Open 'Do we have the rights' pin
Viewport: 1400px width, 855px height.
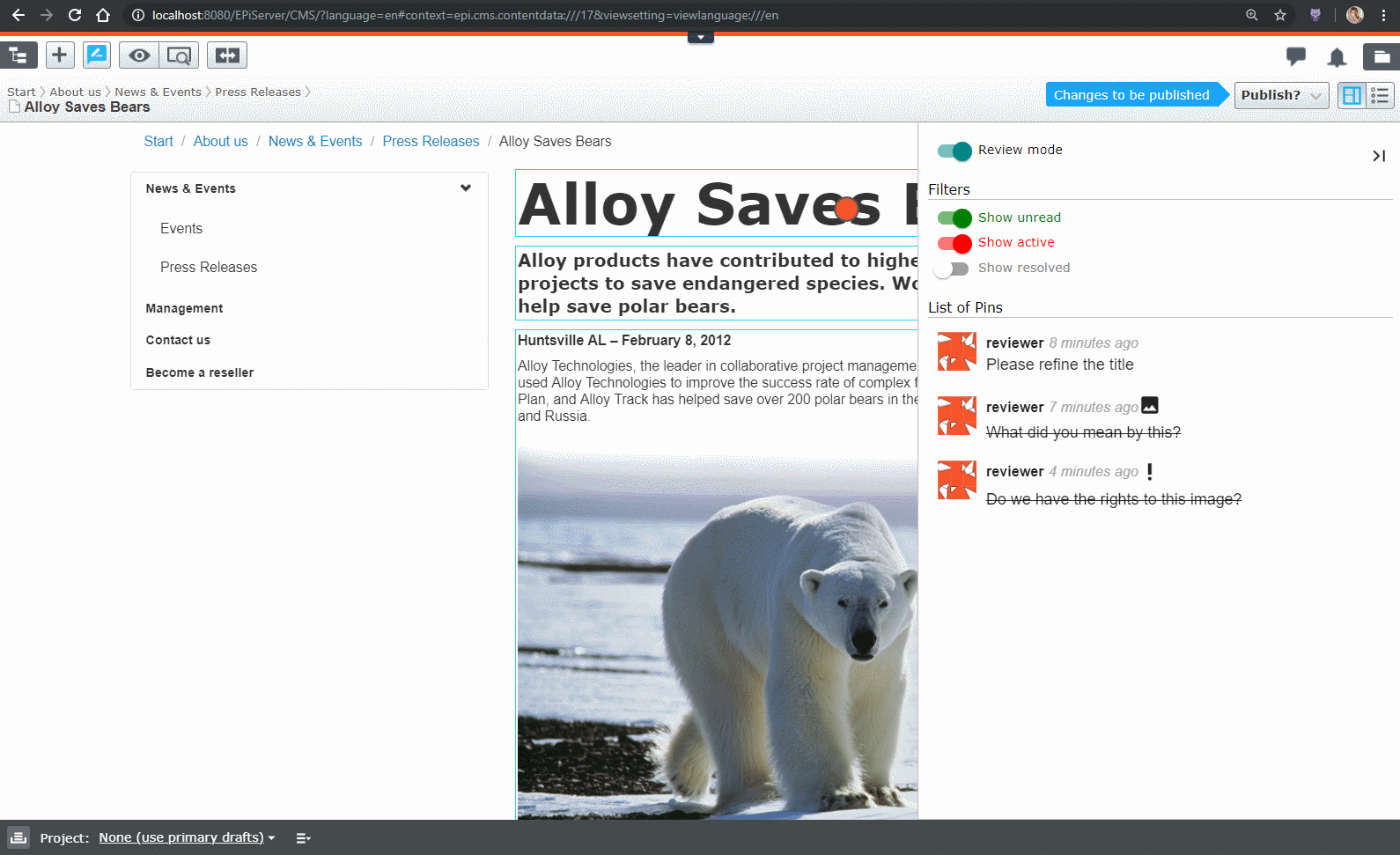[1114, 499]
